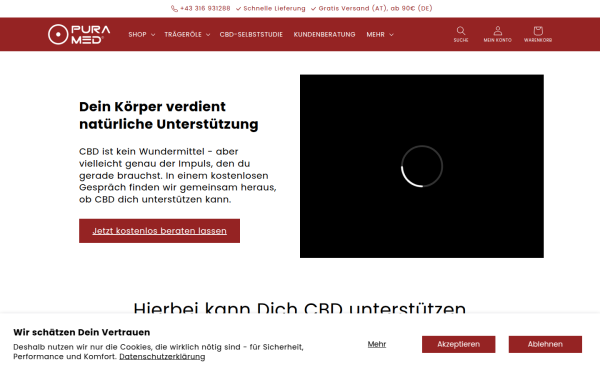Click the Wir schätzen Dein Vertrauen heading
600x375 pixels.
click(x=82, y=332)
